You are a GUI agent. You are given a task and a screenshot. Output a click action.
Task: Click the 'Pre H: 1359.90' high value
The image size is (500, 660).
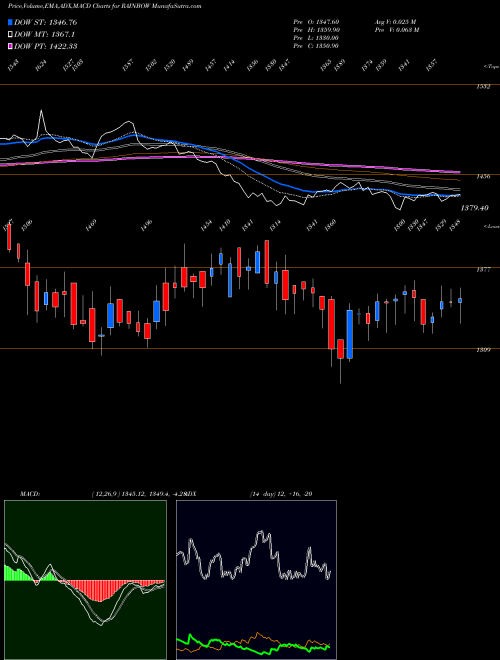click(x=316, y=30)
